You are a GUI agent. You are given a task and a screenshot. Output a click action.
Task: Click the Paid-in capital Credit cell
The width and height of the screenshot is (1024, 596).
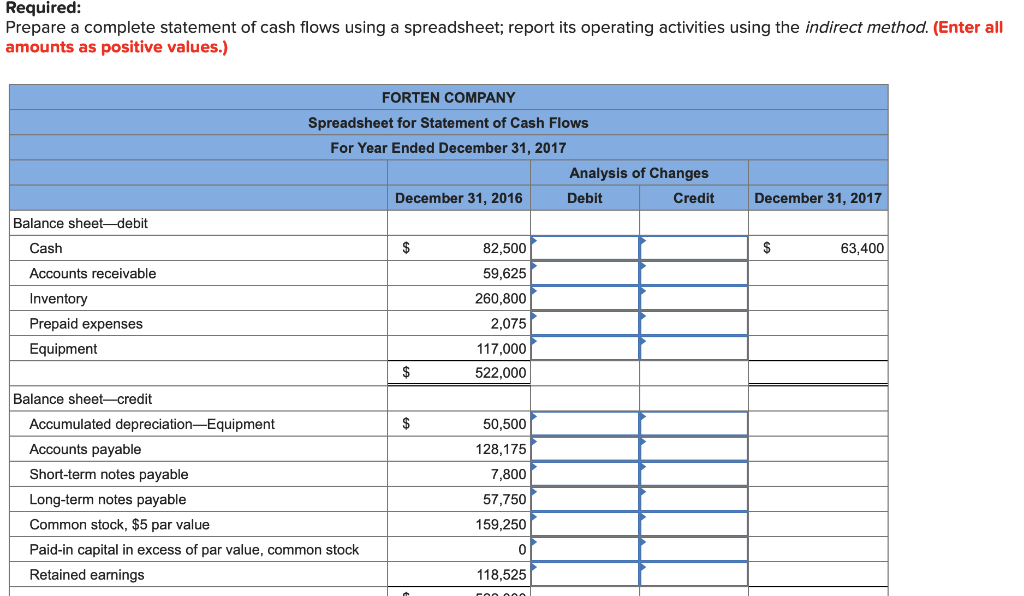pyautogui.click(x=694, y=550)
